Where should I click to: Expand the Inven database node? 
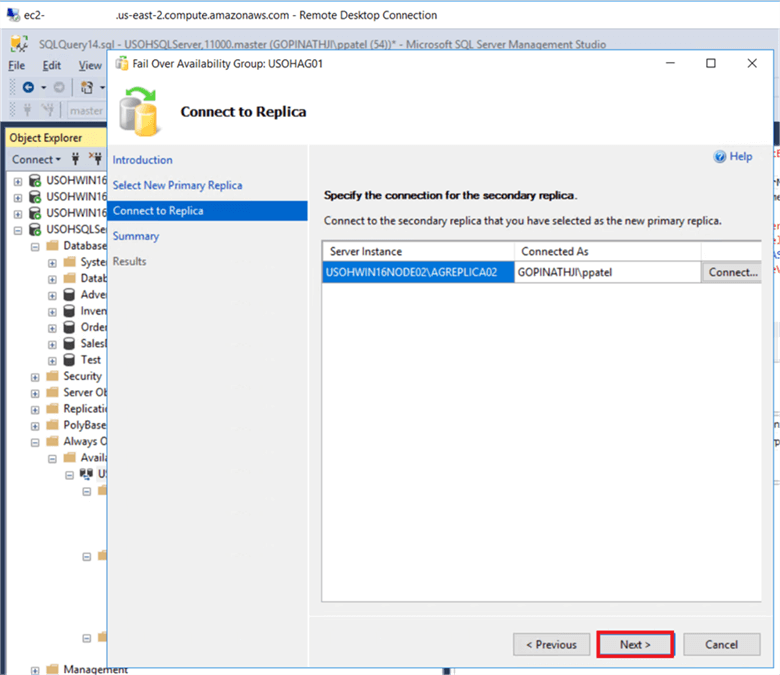click(52, 312)
